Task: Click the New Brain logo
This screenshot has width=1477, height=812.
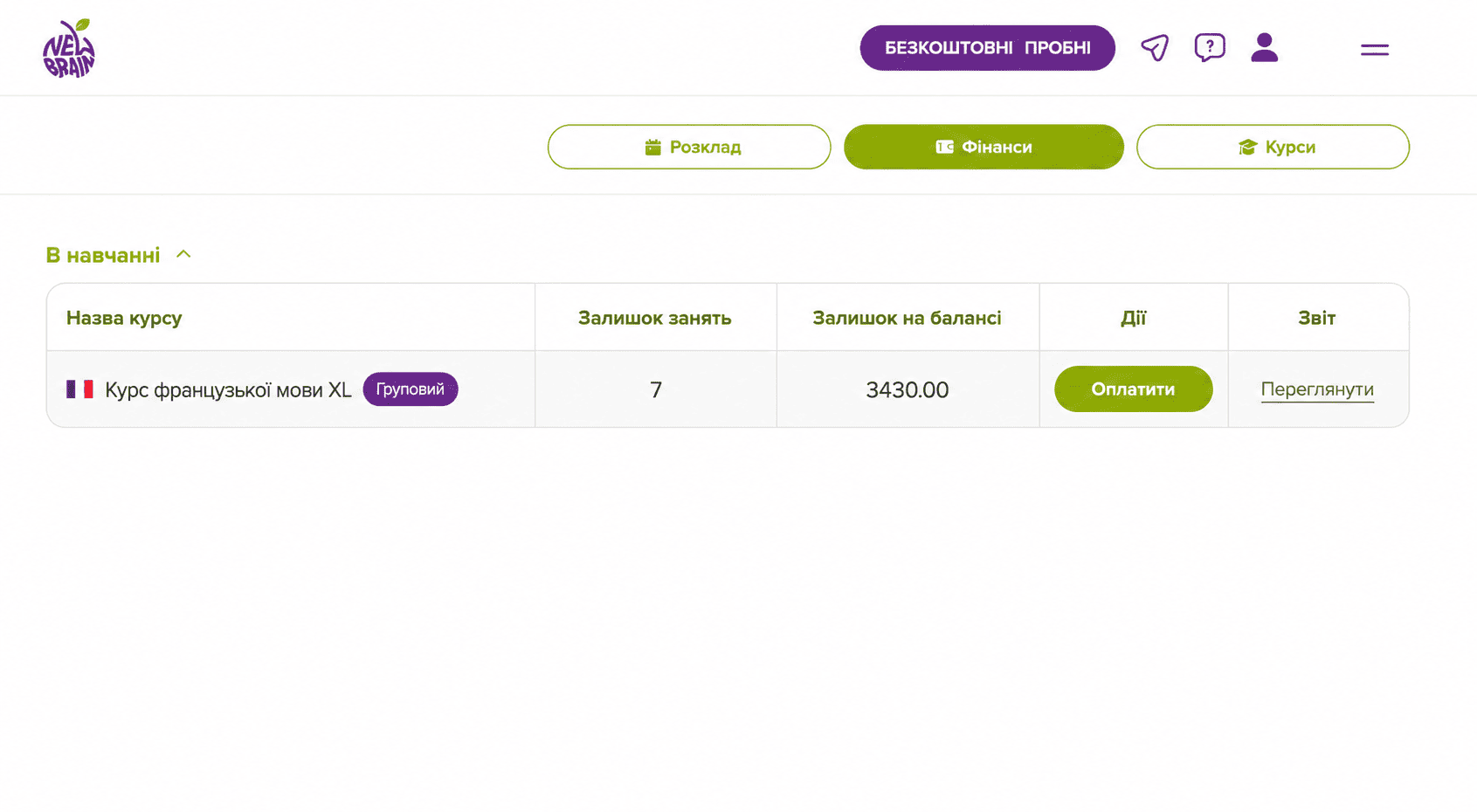Action: tap(69, 49)
